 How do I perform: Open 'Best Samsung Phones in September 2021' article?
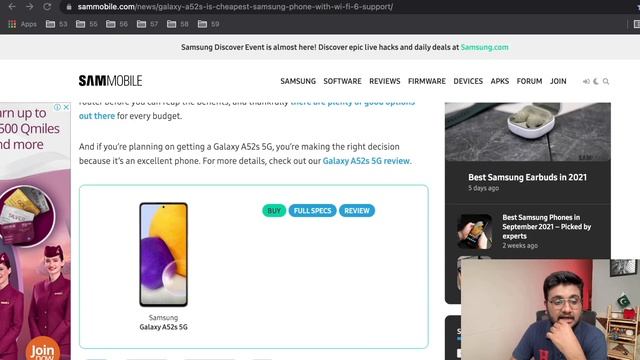pos(547,227)
